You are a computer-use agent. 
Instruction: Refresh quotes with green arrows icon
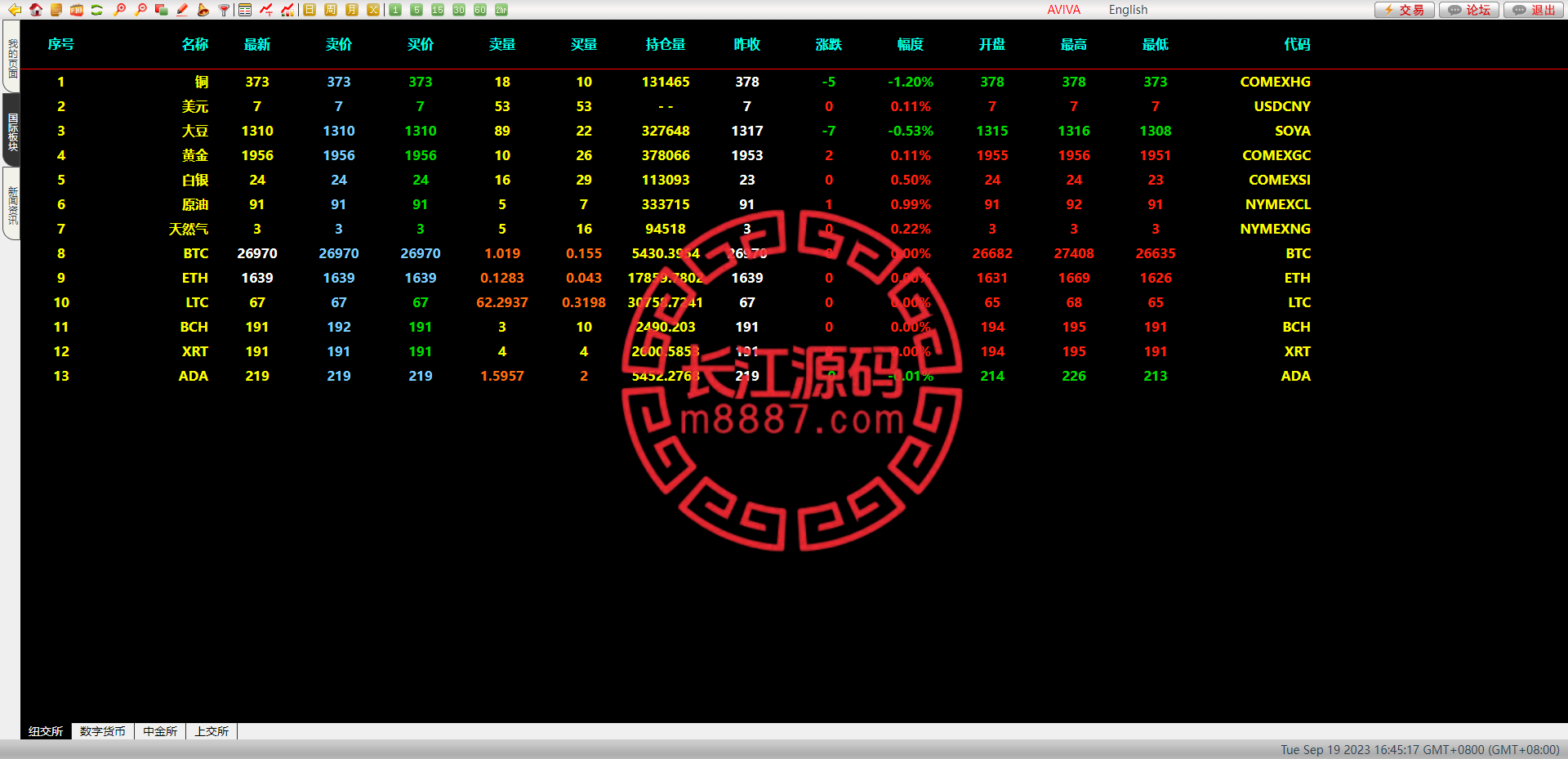(97, 10)
